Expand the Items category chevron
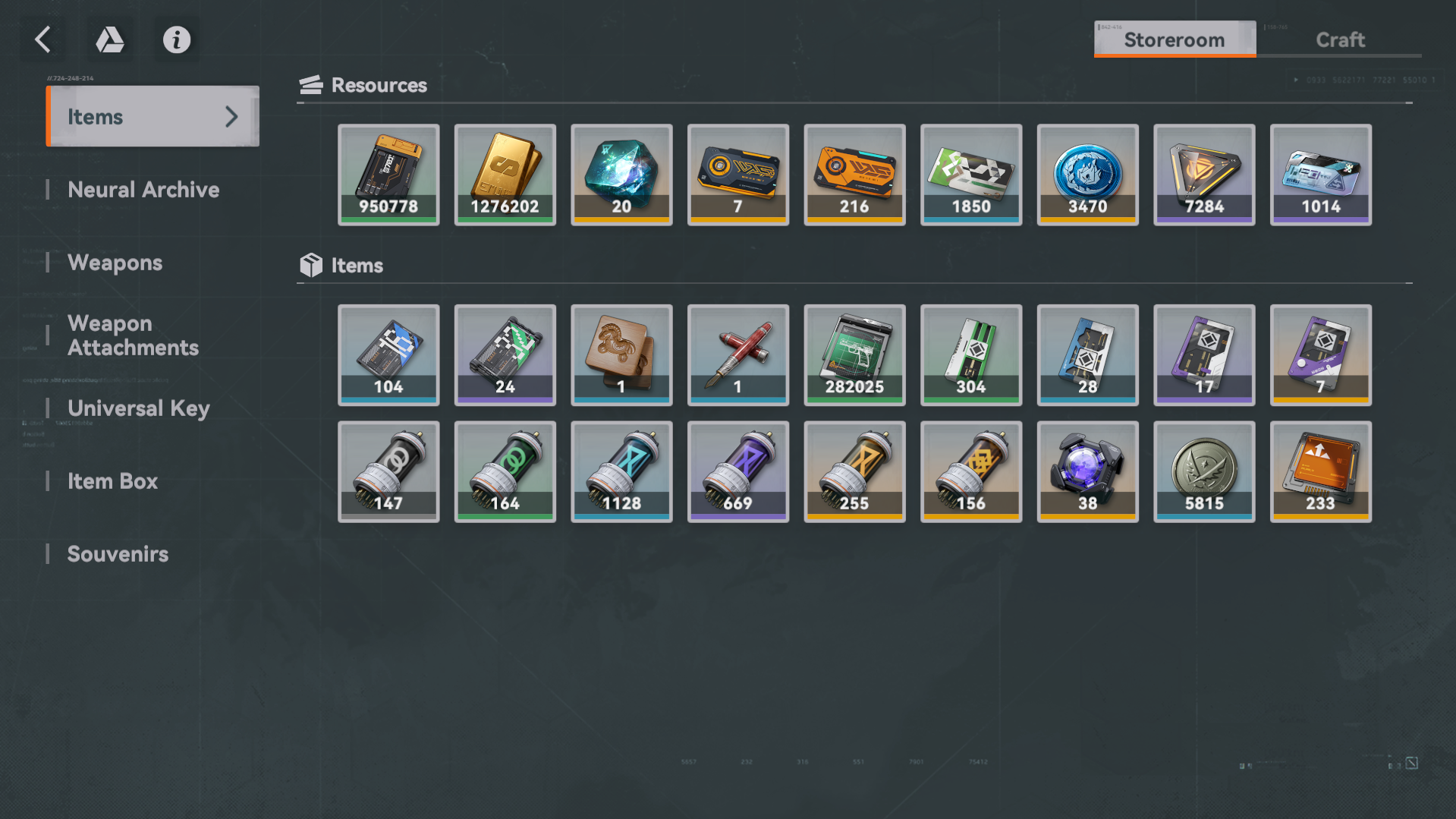This screenshot has height=819, width=1456. click(x=231, y=116)
